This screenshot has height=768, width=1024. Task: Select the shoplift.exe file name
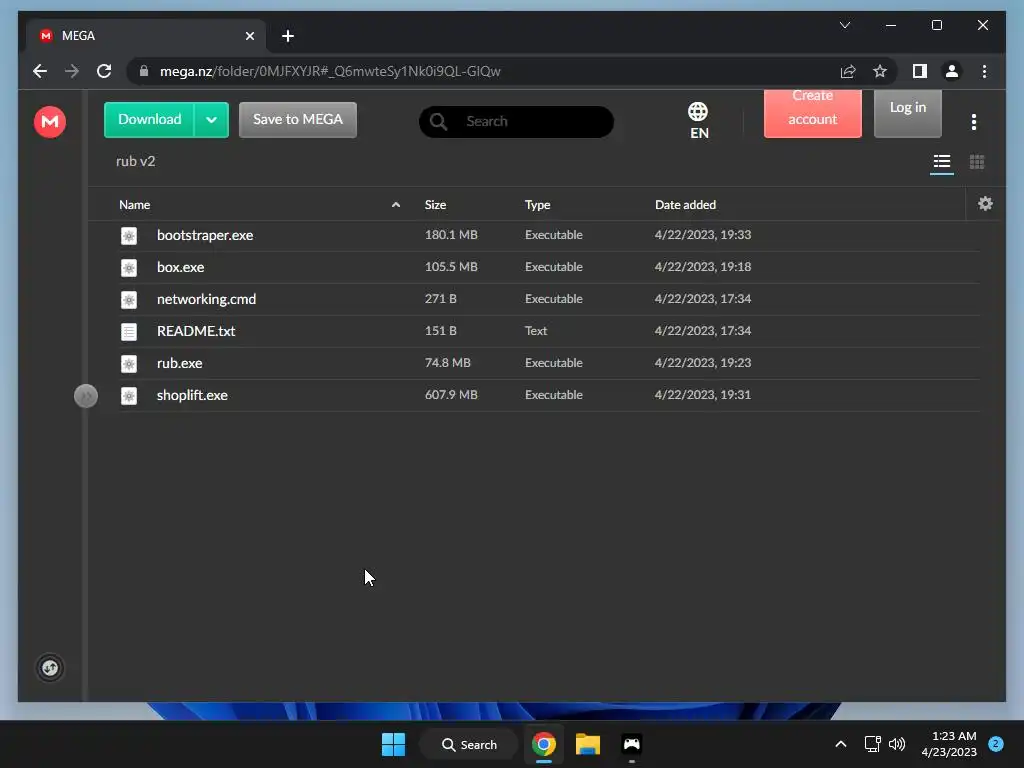[x=192, y=395]
